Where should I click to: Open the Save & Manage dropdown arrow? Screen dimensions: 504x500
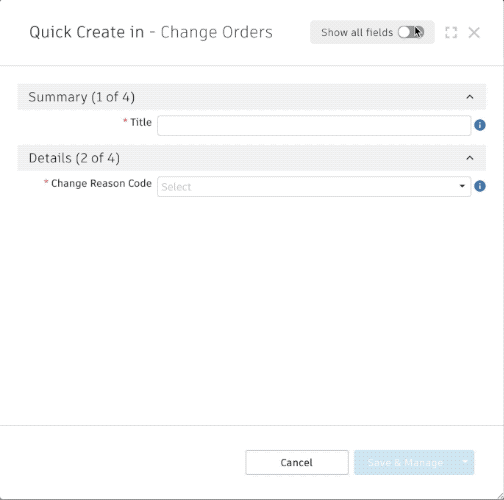click(x=465, y=462)
